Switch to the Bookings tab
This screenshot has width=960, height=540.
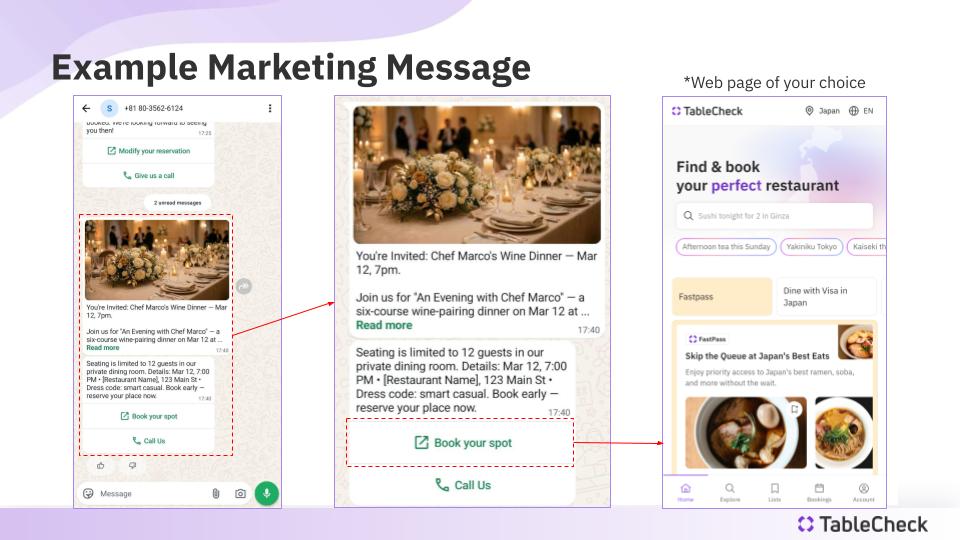[x=819, y=492]
